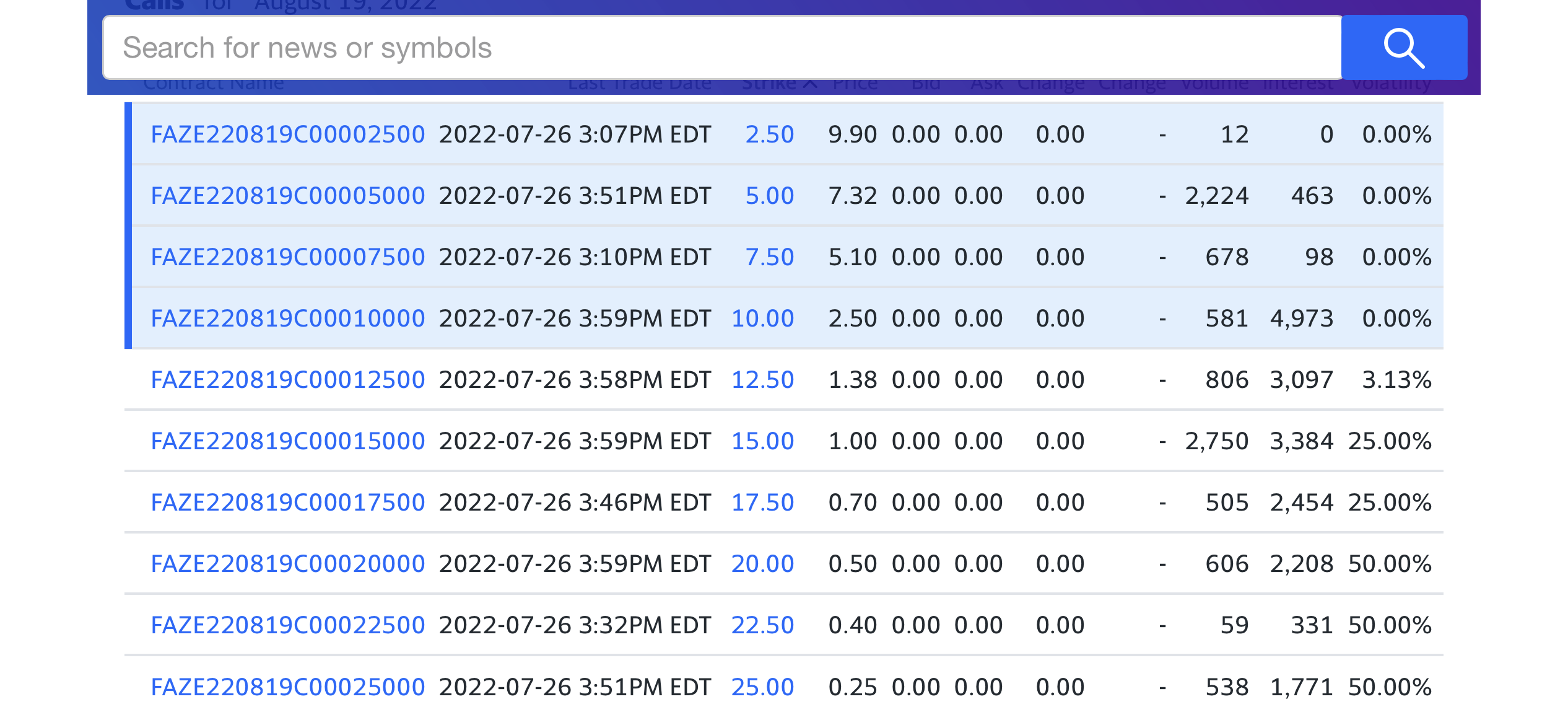Open contract FAZE220819C00012500
The width and height of the screenshot is (1568, 725).
pos(288,380)
